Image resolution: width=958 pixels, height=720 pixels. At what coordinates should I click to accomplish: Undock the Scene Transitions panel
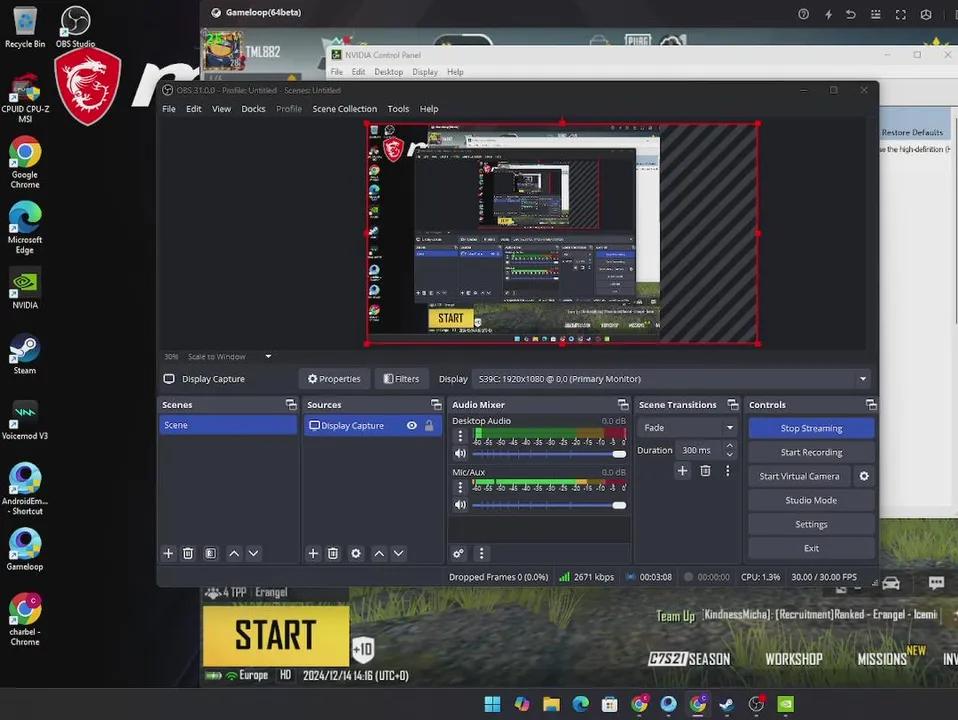733,404
